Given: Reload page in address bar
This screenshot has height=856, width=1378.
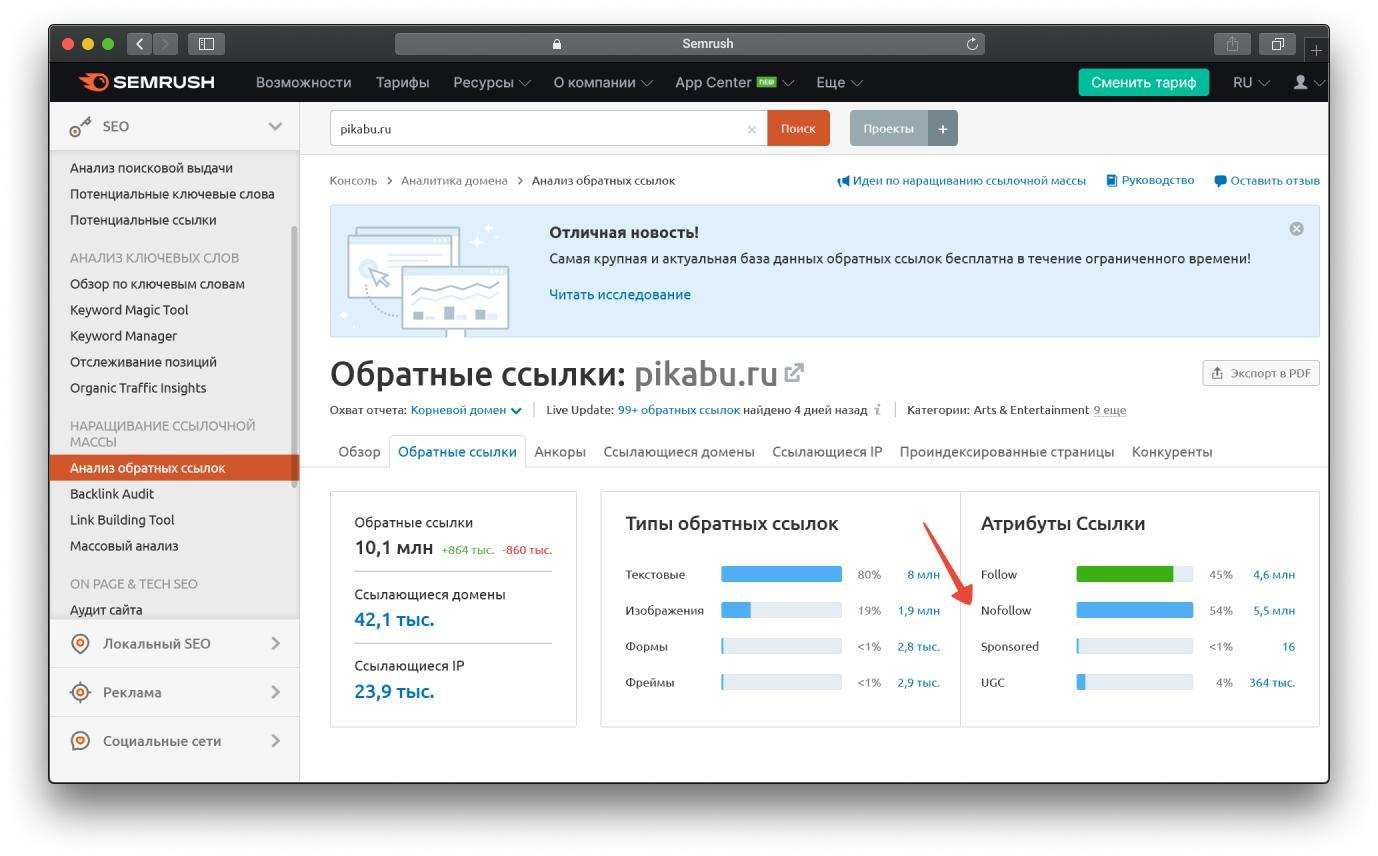Looking at the screenshot, I should pos(972,44).
